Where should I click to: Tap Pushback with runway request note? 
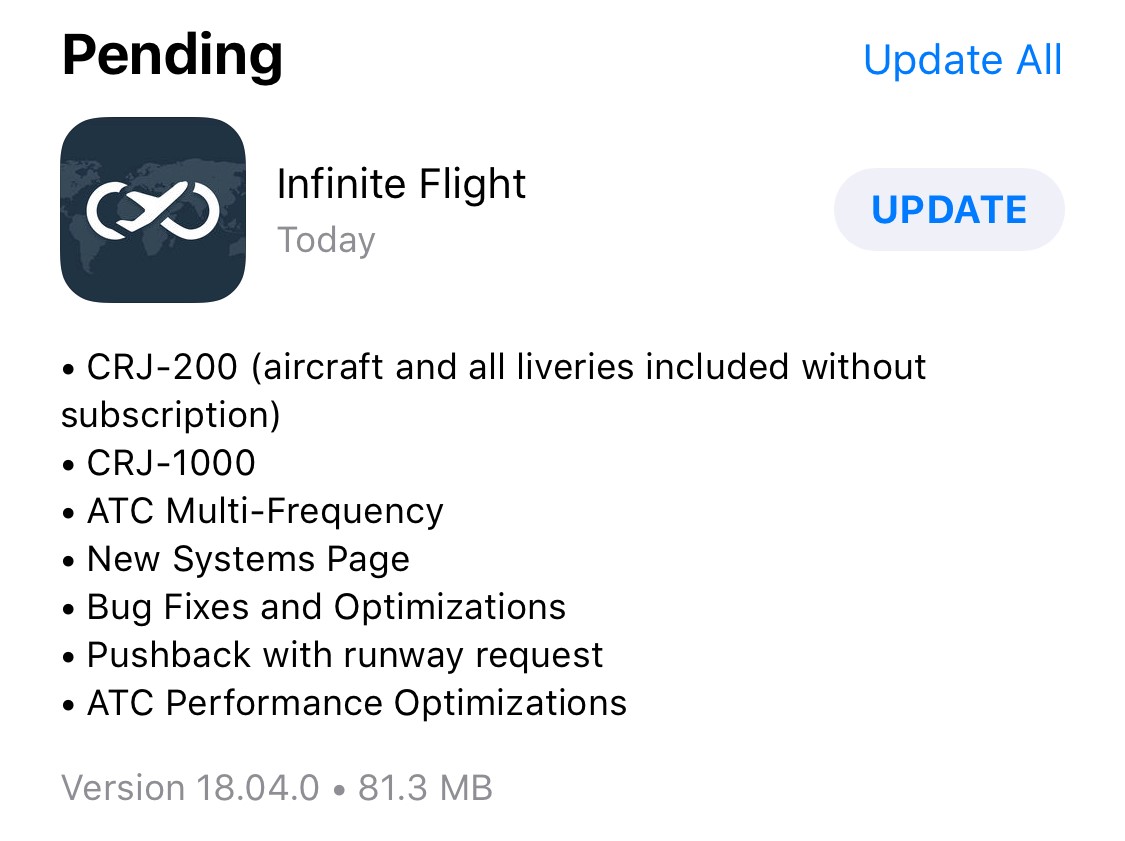pos(345,655)
